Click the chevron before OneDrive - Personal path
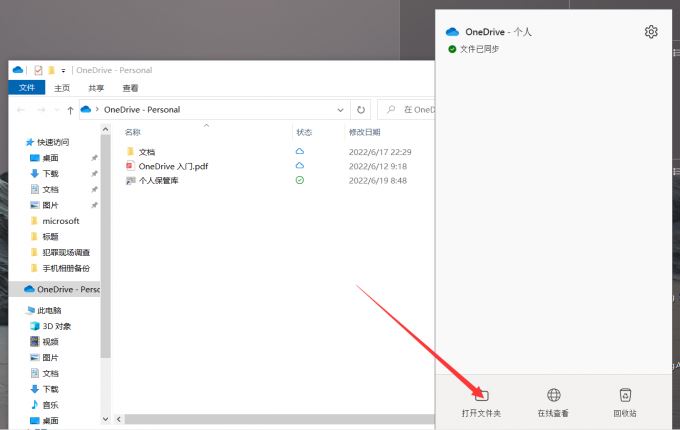680x430 pixels. [98, 109]
